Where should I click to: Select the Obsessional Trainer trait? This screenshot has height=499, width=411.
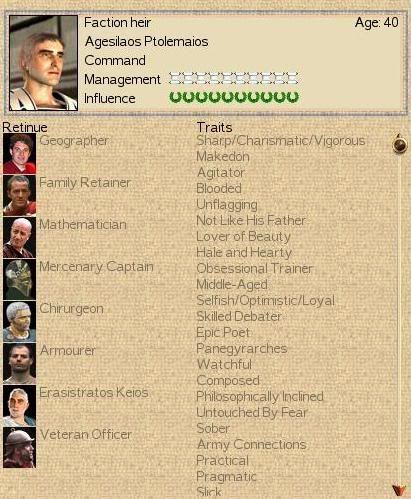254,268
